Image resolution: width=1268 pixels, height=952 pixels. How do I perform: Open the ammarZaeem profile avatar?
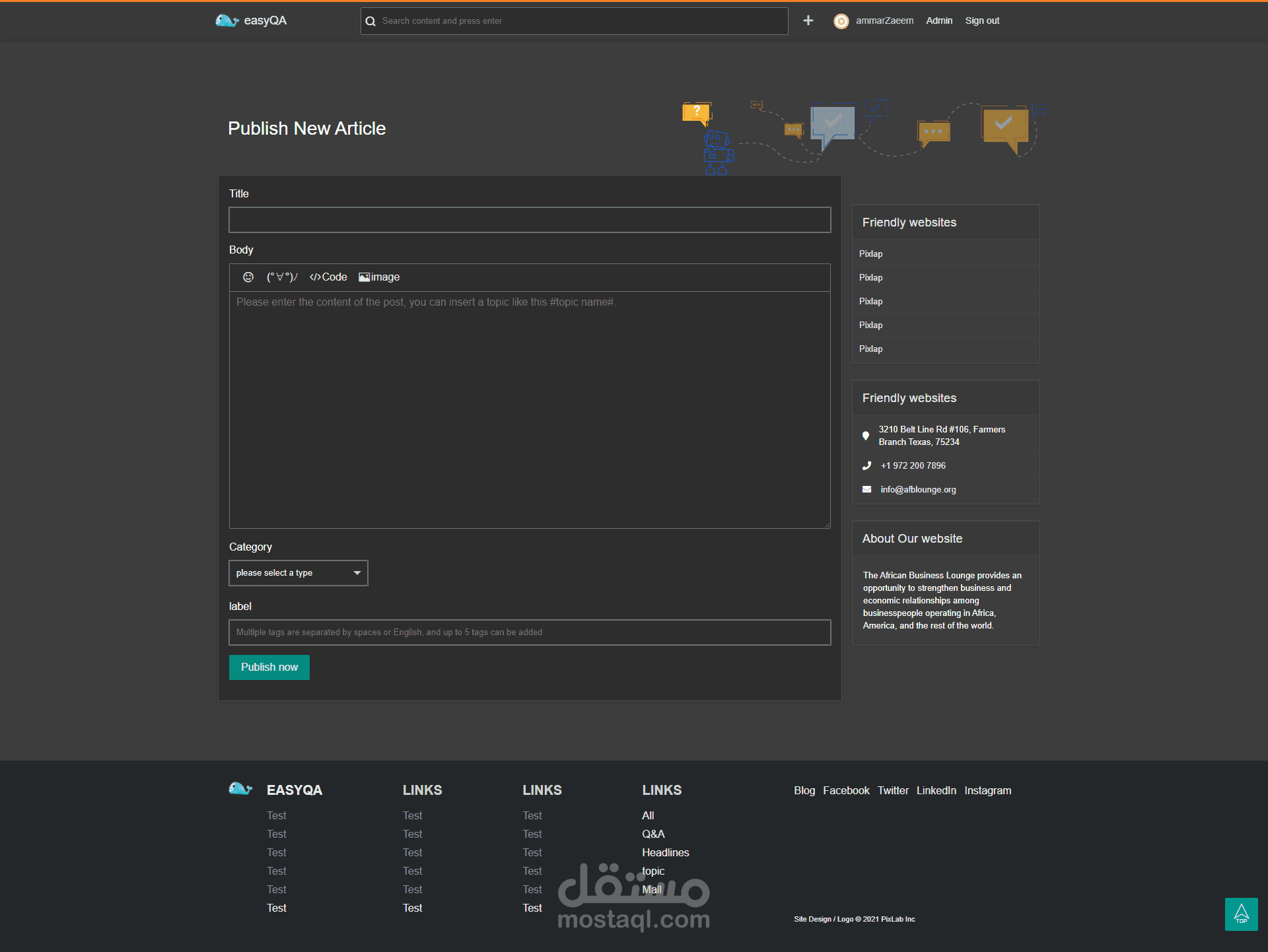click(841, 20)
